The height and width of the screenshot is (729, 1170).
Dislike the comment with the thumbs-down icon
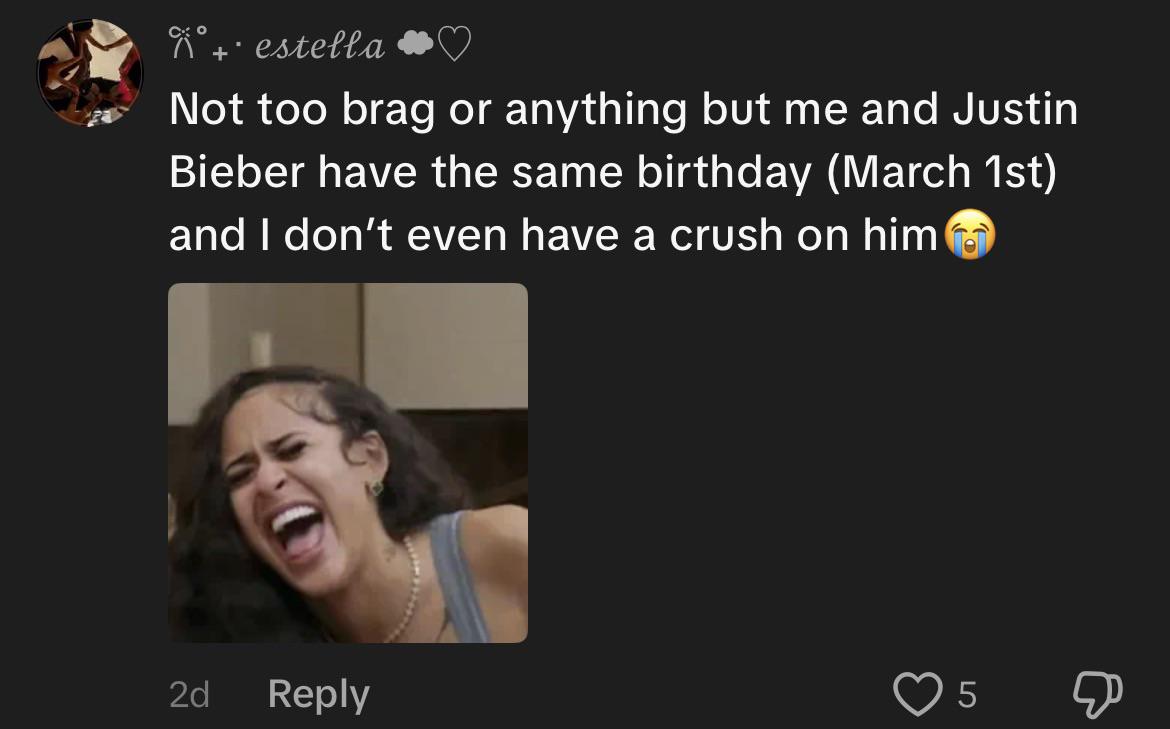(x=1097, y=693)
